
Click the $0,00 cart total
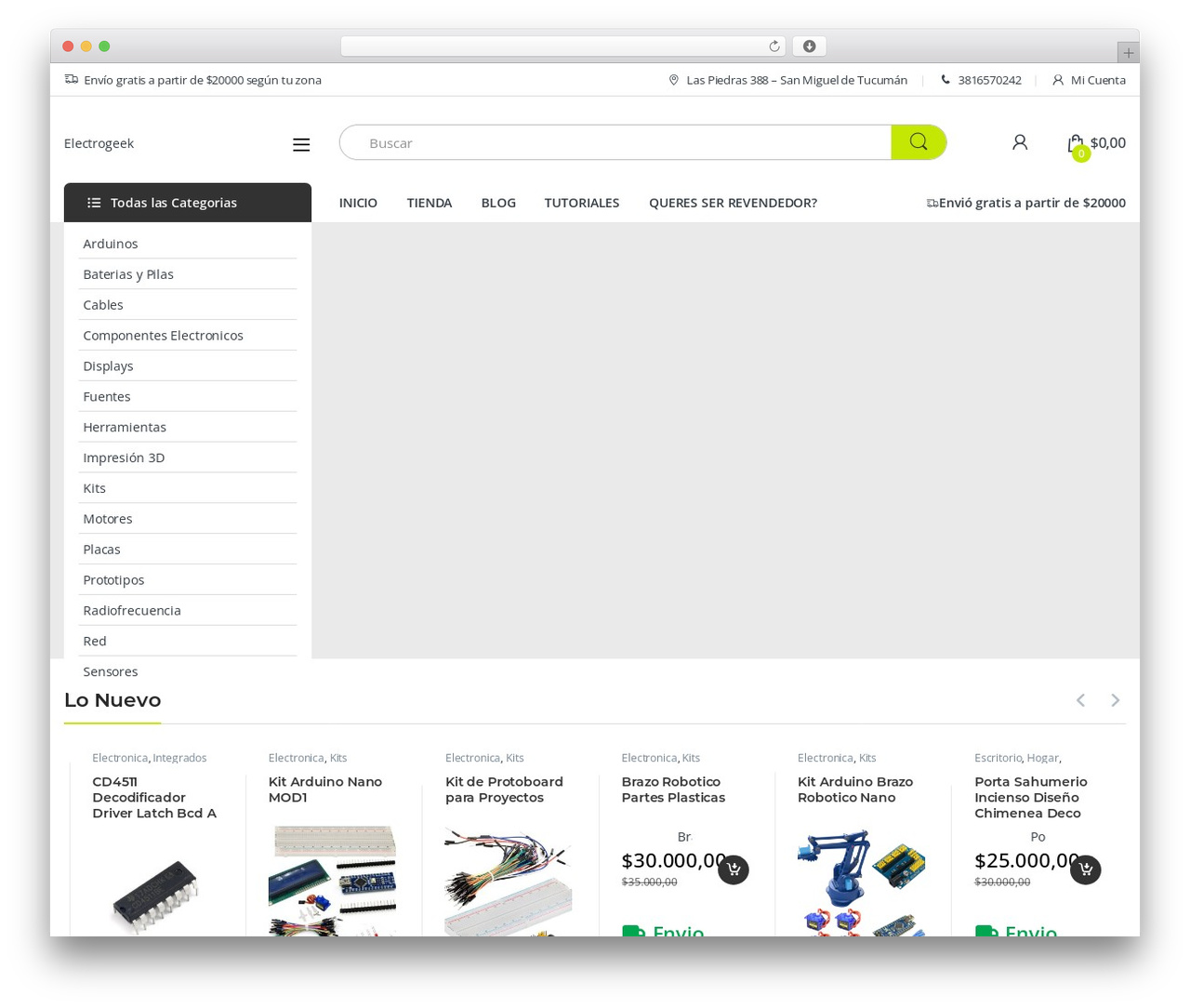(x=1107, y=142)
